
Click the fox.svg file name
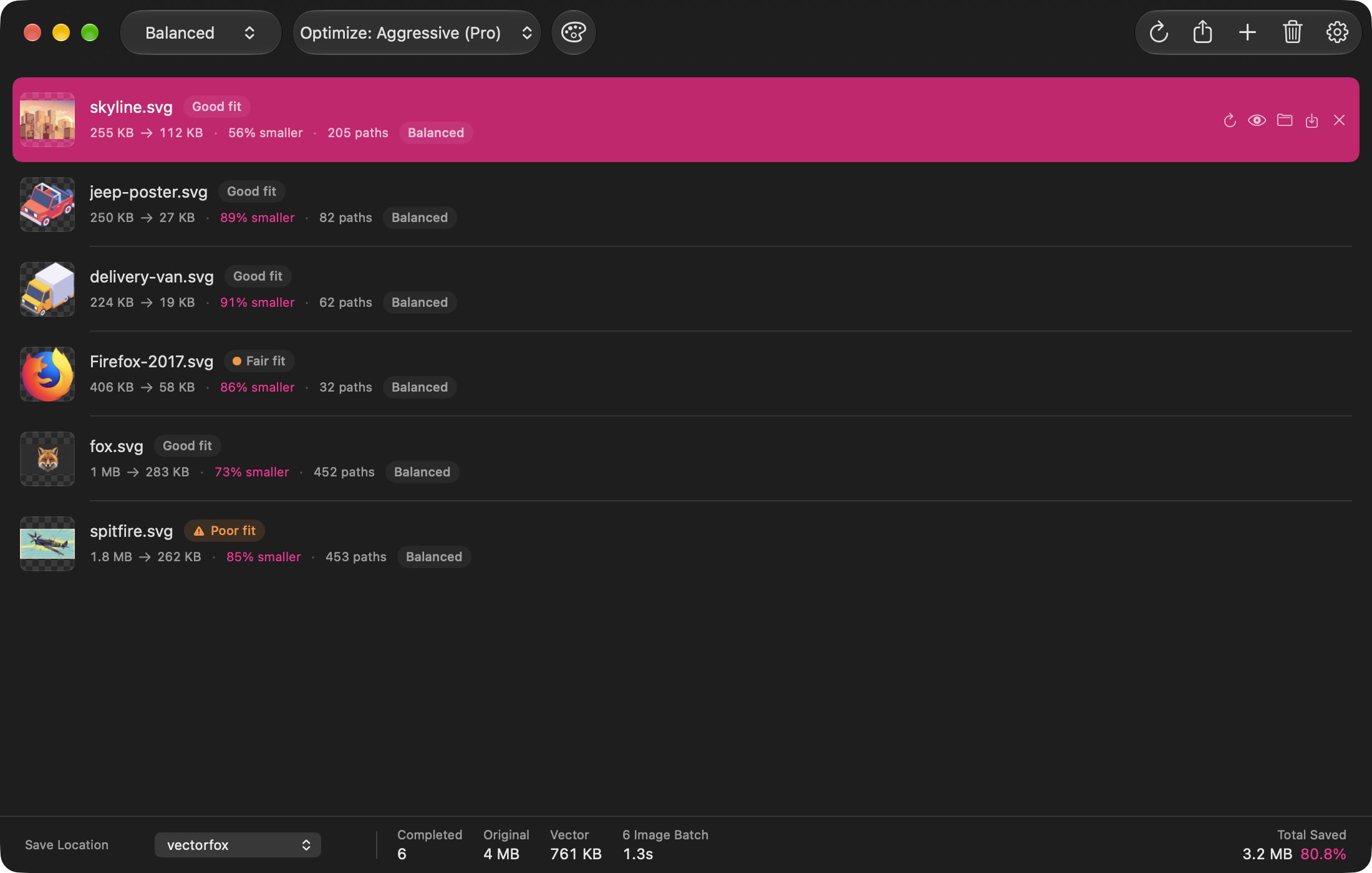point(117,446)
